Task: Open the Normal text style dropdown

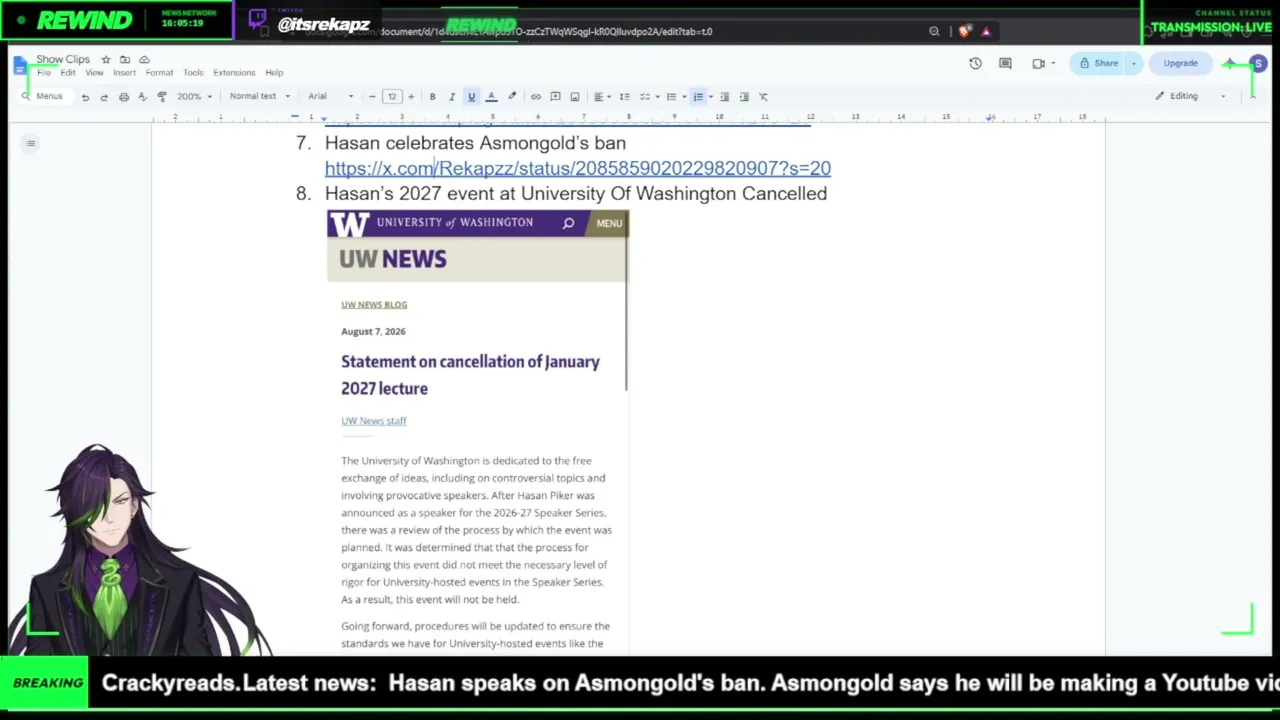Action: pyautogui.click(x=259, y=97)
